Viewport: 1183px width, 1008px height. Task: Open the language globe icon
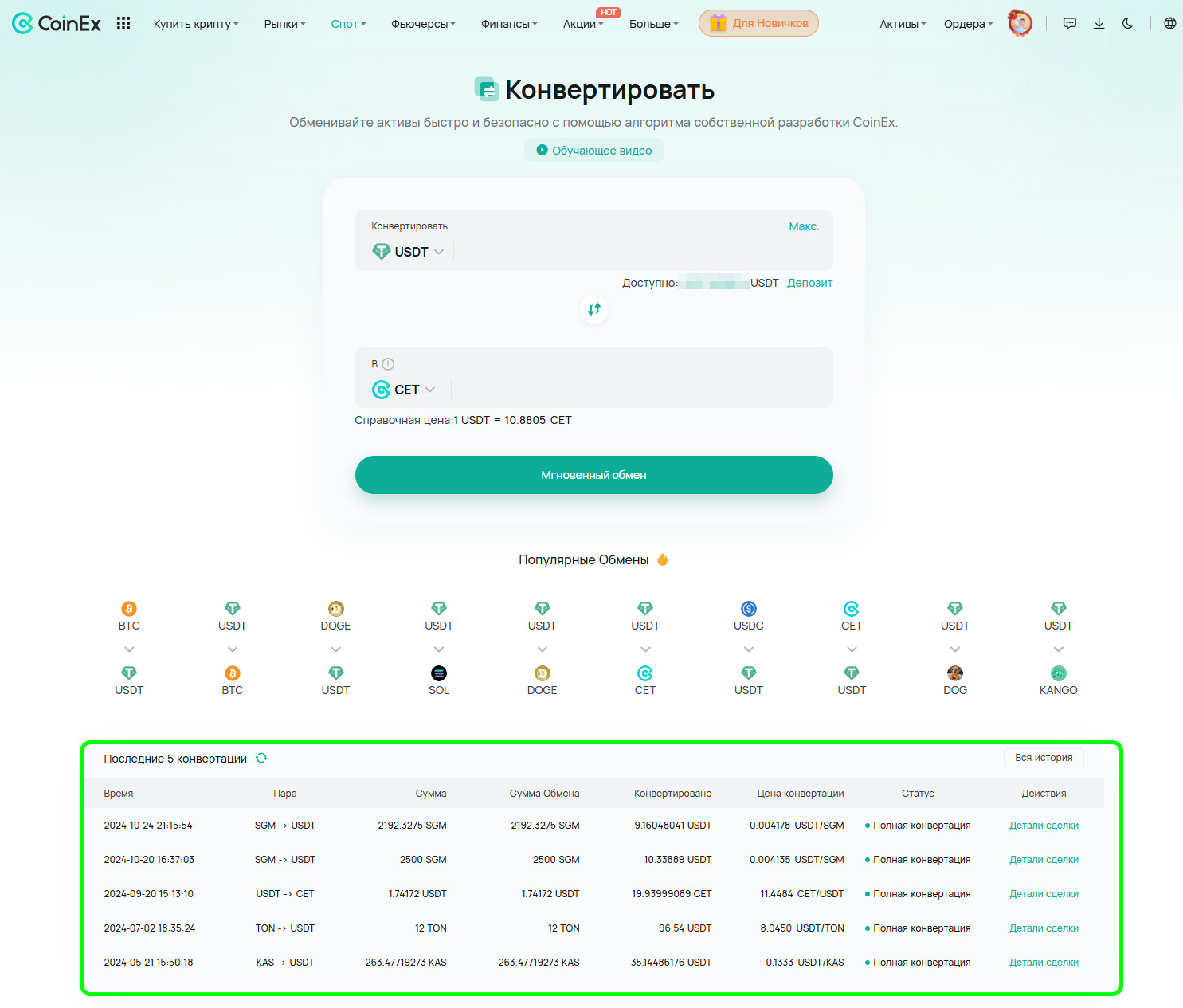coord(1169,23)
